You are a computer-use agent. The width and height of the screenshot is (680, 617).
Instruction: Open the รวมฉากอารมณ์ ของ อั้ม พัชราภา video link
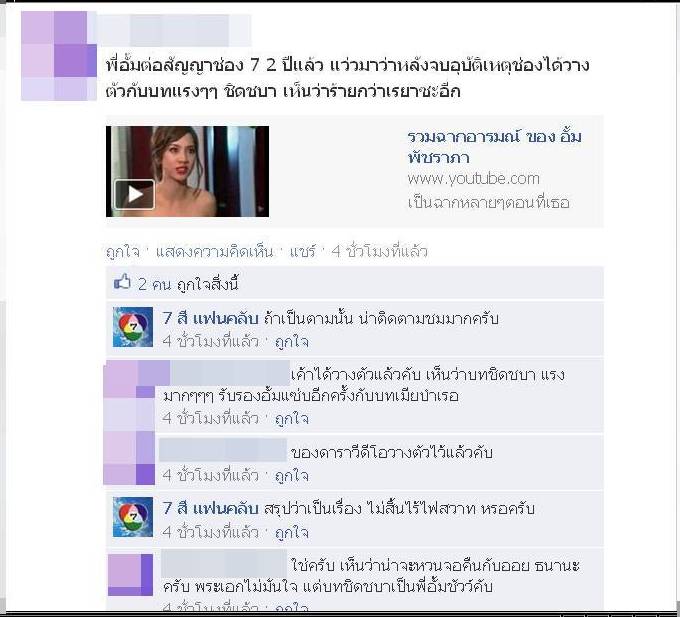(x=494, y=147)
